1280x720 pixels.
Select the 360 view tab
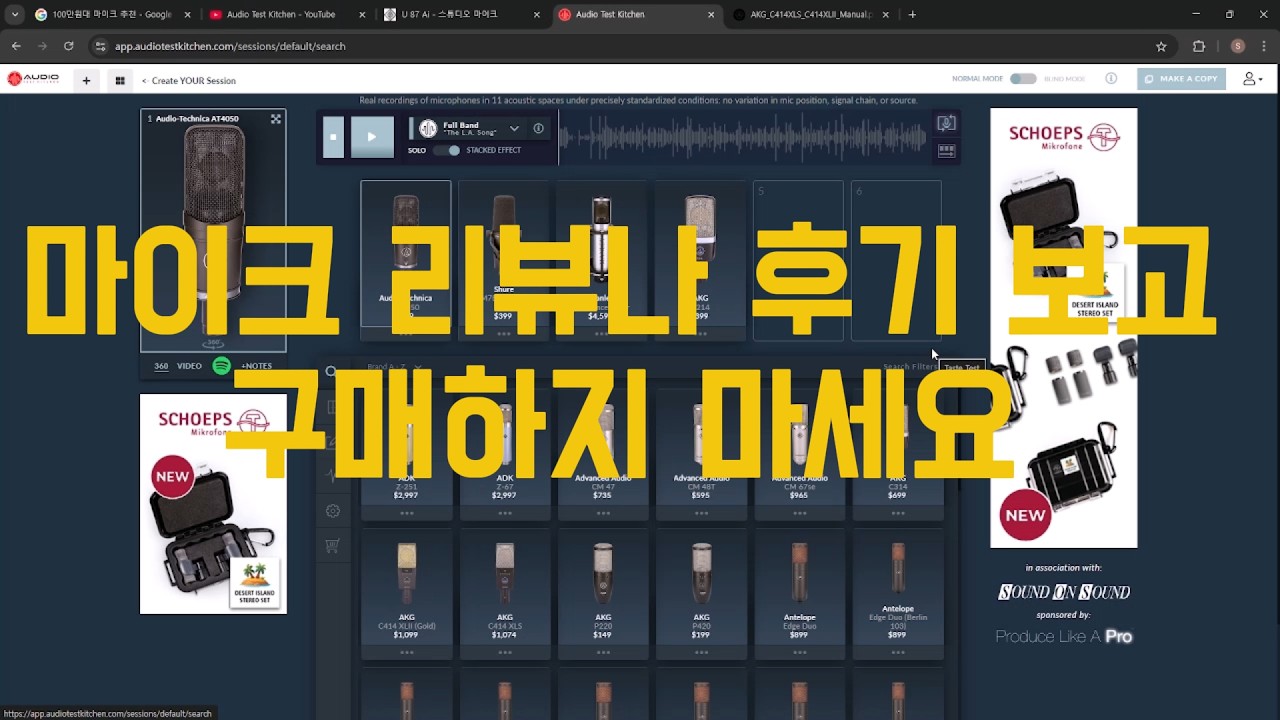pos(161,366)
